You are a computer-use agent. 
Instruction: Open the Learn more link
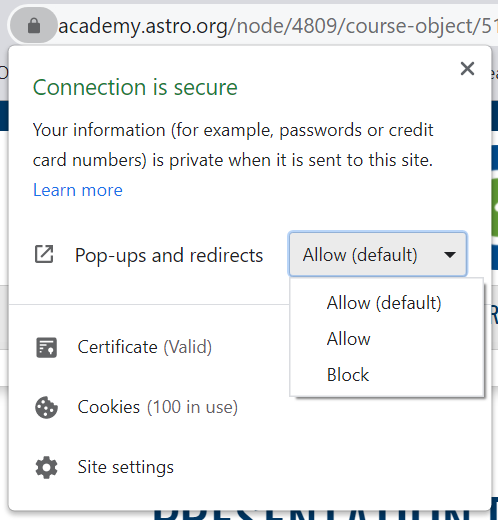pyautogui.click(x=78, y=190)
